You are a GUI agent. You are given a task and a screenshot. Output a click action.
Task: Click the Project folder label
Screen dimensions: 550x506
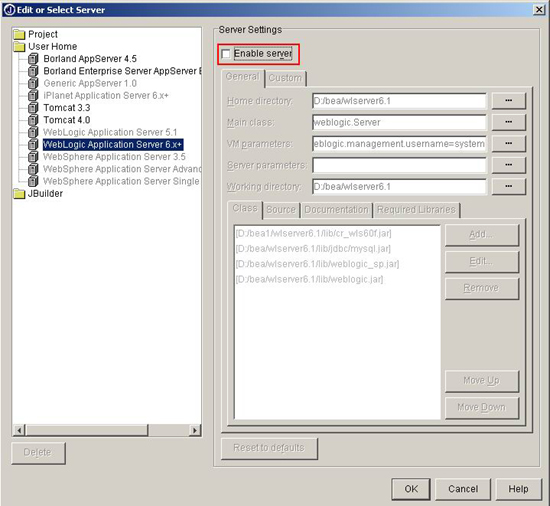click(43, 34)
